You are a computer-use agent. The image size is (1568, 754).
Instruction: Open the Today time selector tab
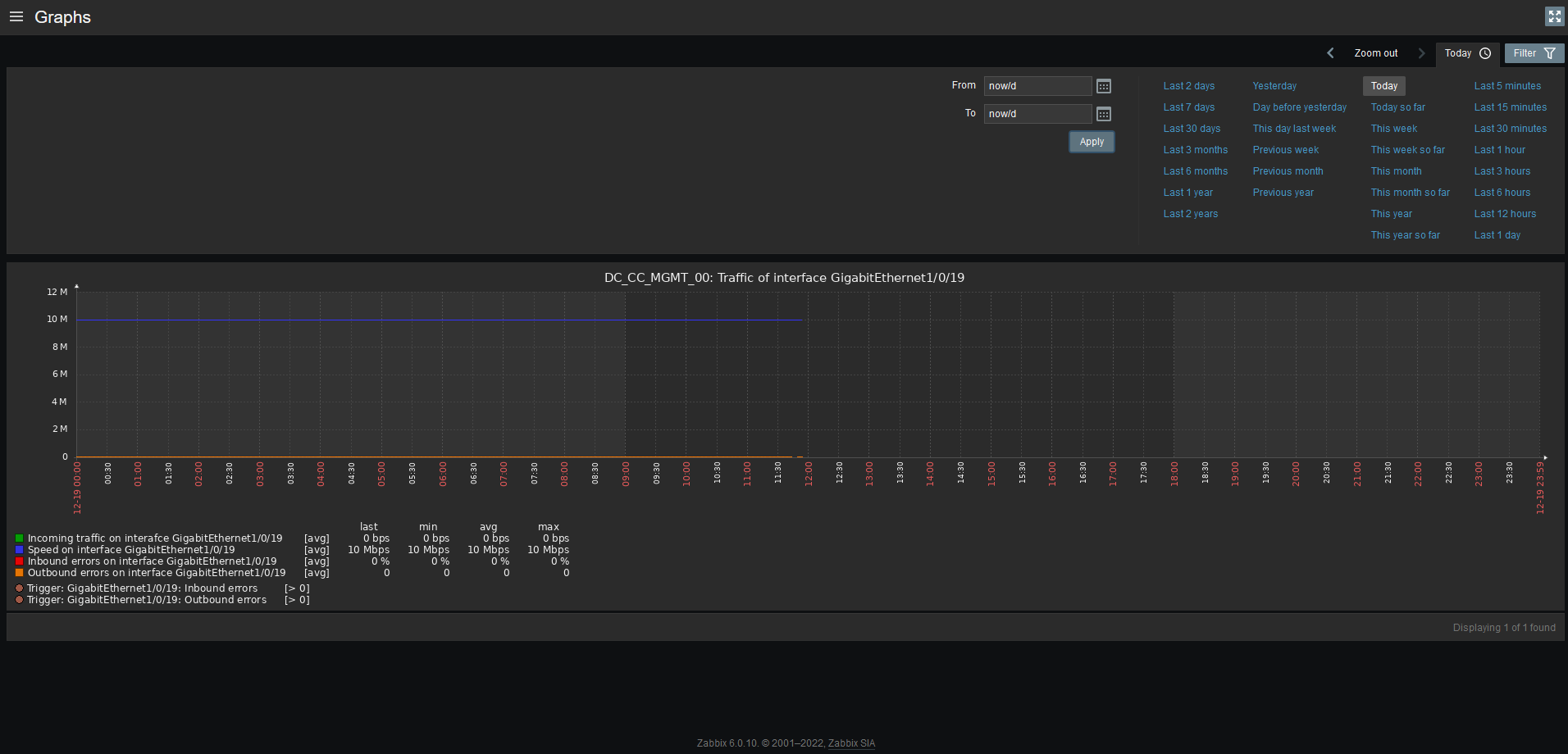tap(1467, 53)
